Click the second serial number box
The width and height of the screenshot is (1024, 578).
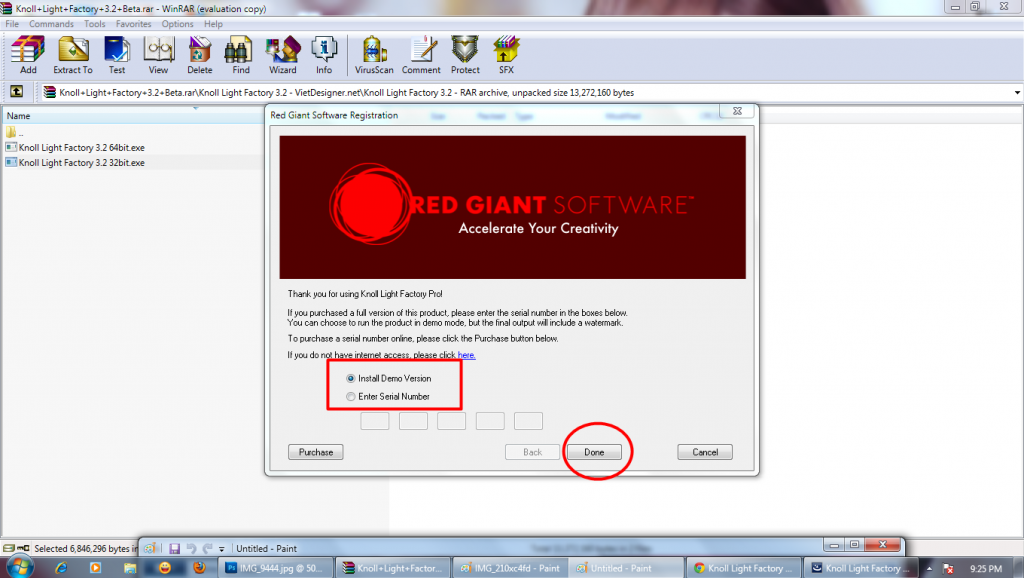tap(413, 421)
